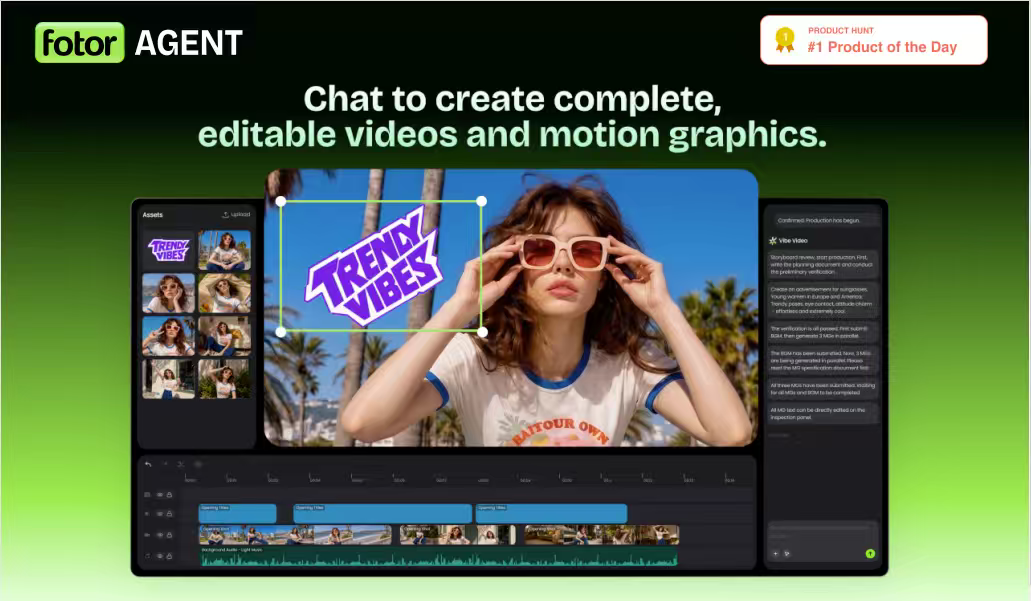Select the first blue Opening Titles clip
This screenshot has width=1031, height=601.
[x=237, y=514]
